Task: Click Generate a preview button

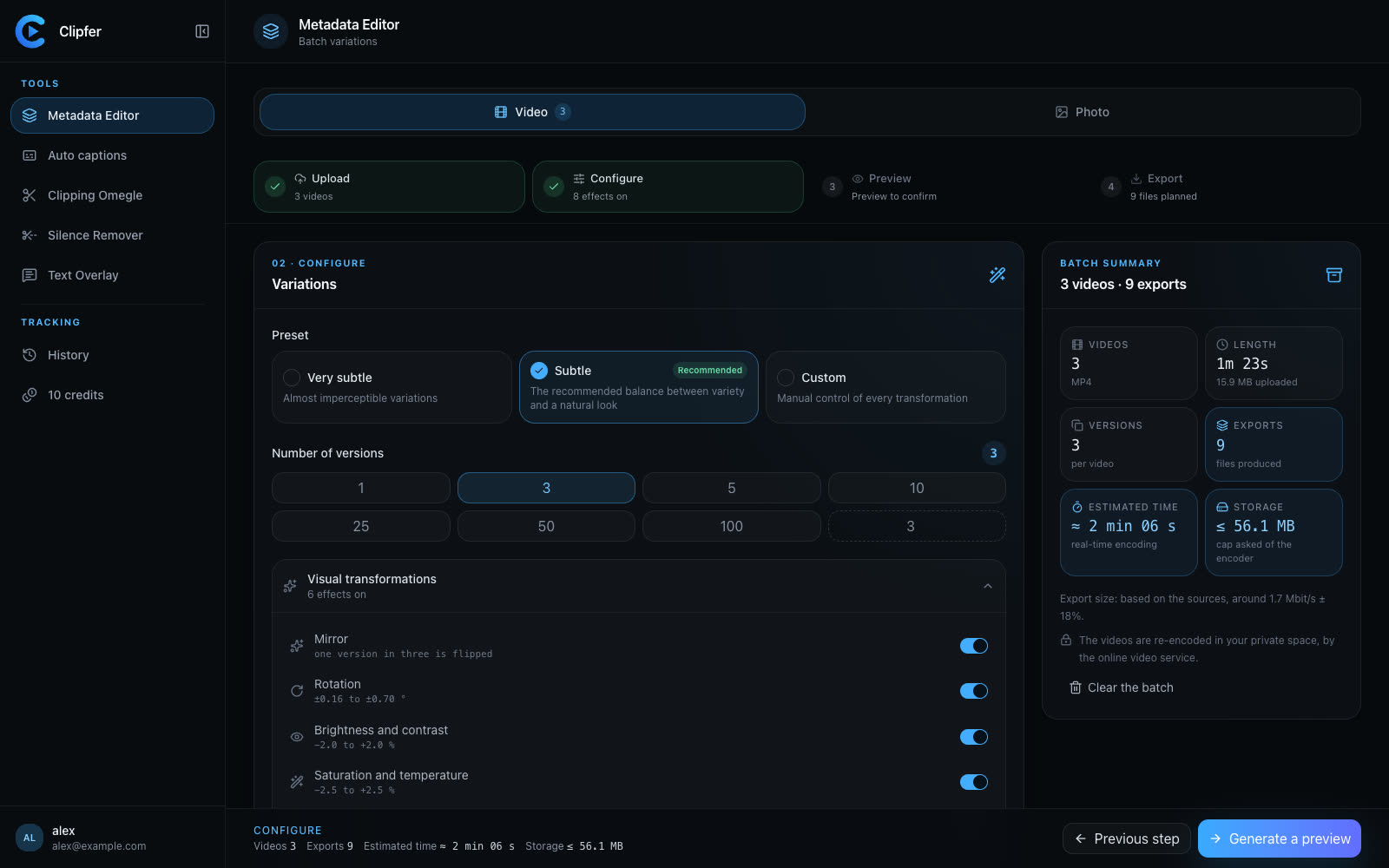Action: (x=1280, y=838)
